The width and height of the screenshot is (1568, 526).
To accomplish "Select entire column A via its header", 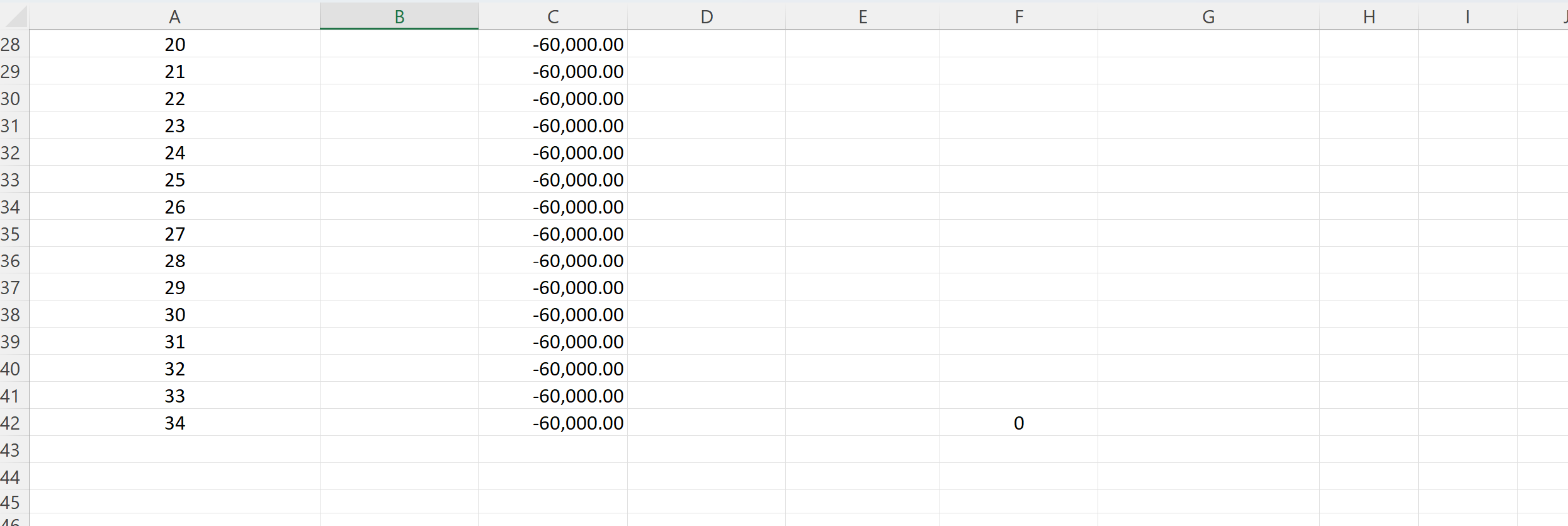I will [174, 16].
